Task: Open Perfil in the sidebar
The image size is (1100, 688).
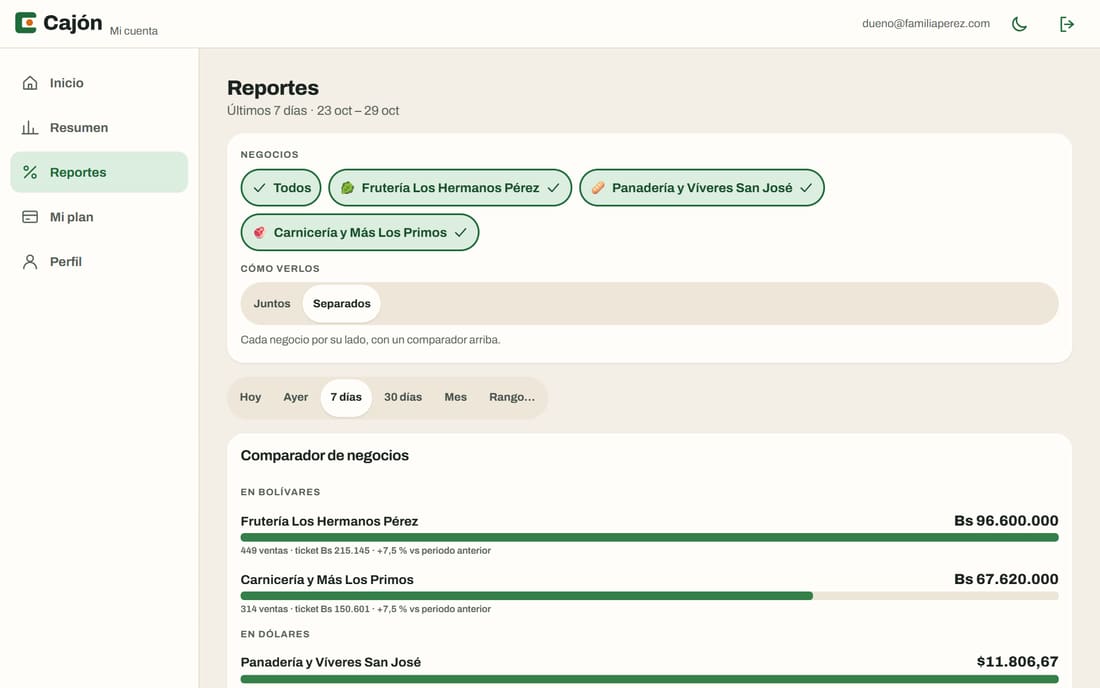Action: tap(99, 262)
